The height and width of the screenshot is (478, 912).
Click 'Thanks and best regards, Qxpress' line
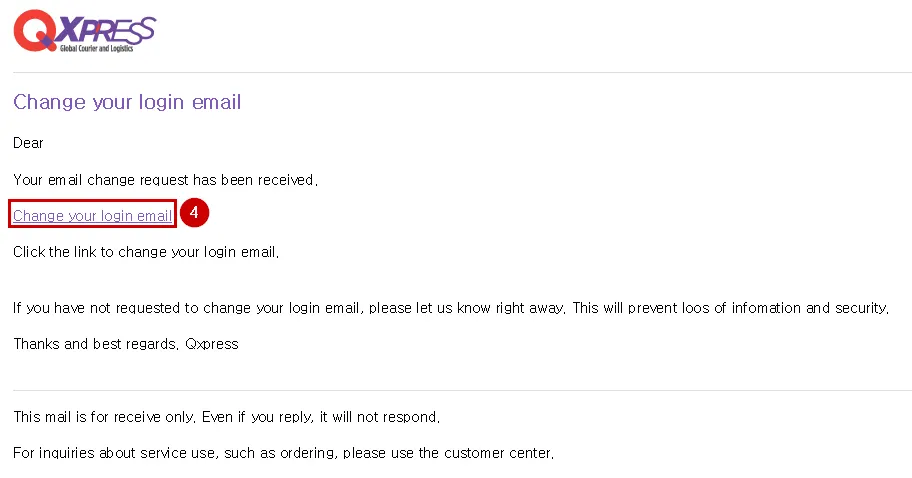click(x=126, y=344)
